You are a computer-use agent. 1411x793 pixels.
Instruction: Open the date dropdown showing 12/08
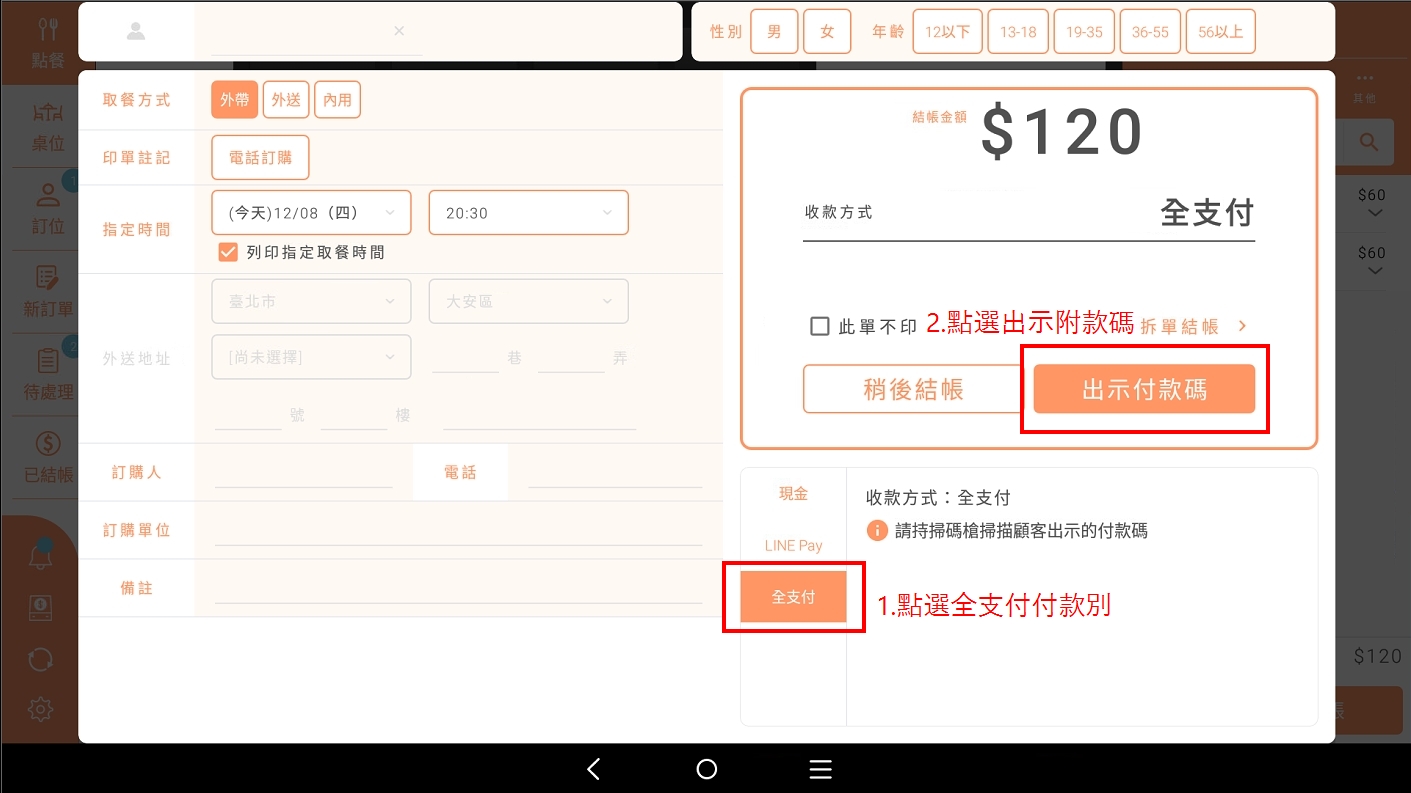click(x=311, y=213)
